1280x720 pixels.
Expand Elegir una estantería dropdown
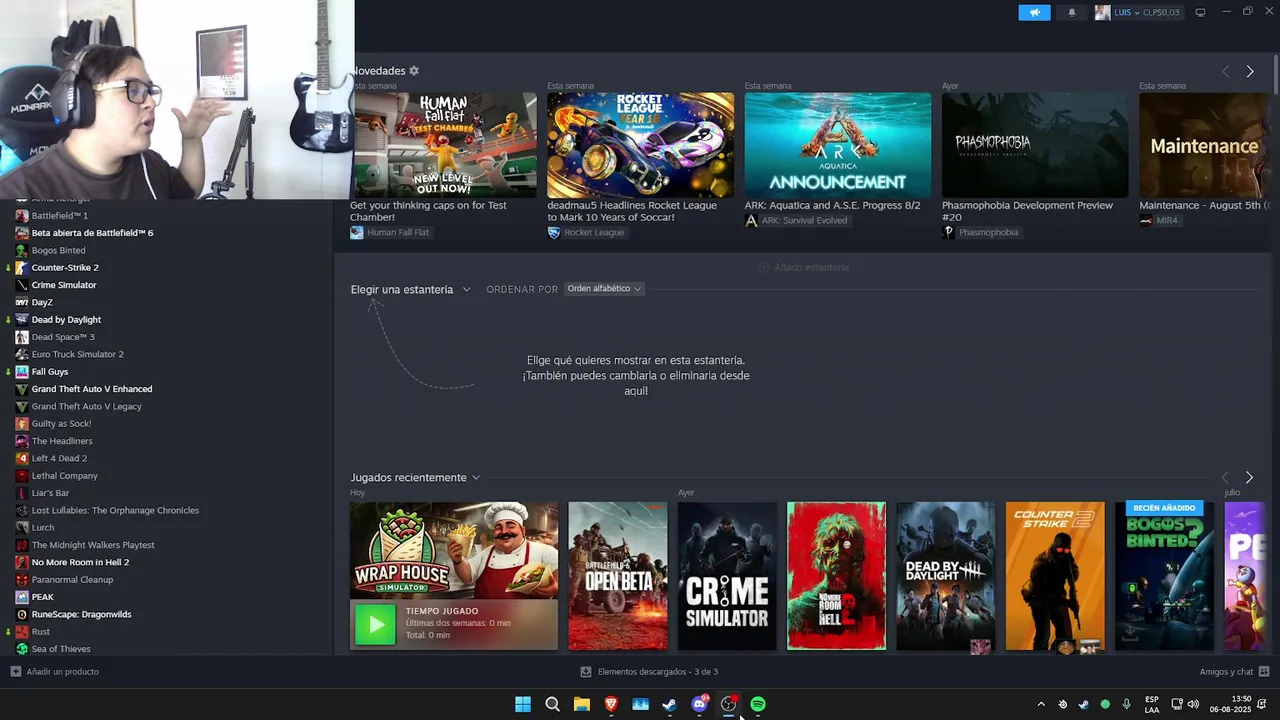tap(410, 289)
